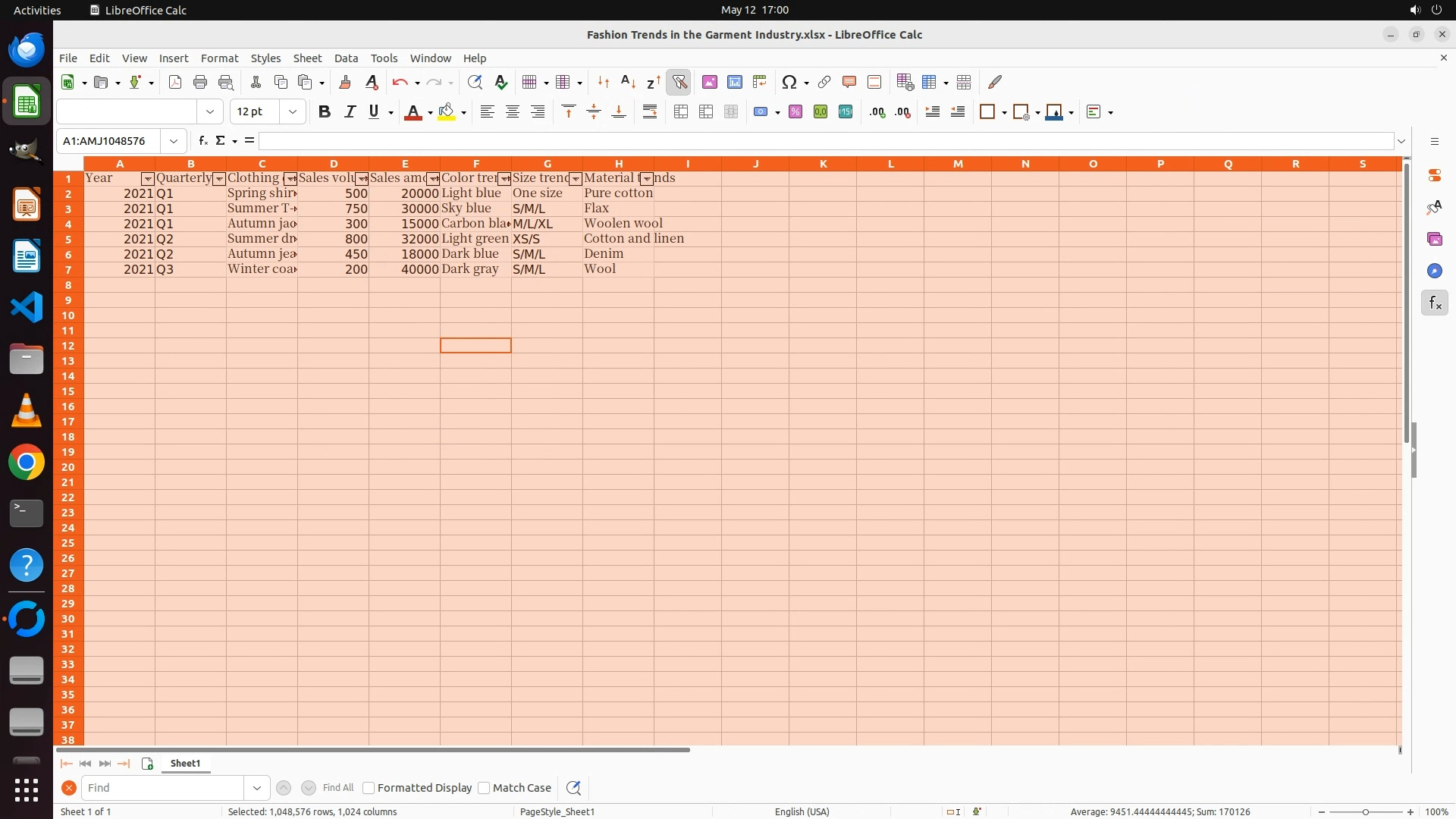The image size is (1456, 819).
Task: Click the Insert Special Character icon
Action: coord(789,82)
